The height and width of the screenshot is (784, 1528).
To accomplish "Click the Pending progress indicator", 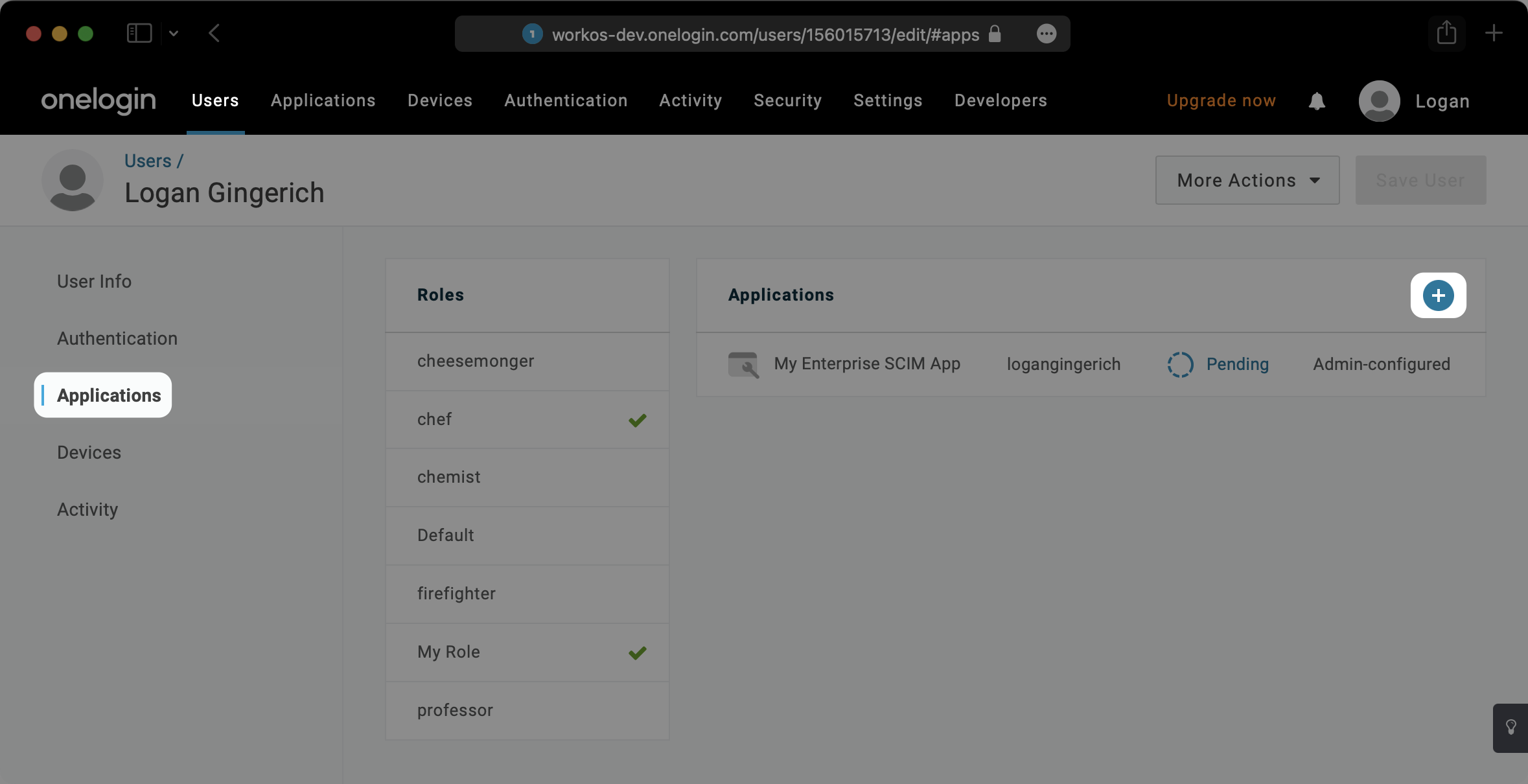I will [x=1179, y=364].
